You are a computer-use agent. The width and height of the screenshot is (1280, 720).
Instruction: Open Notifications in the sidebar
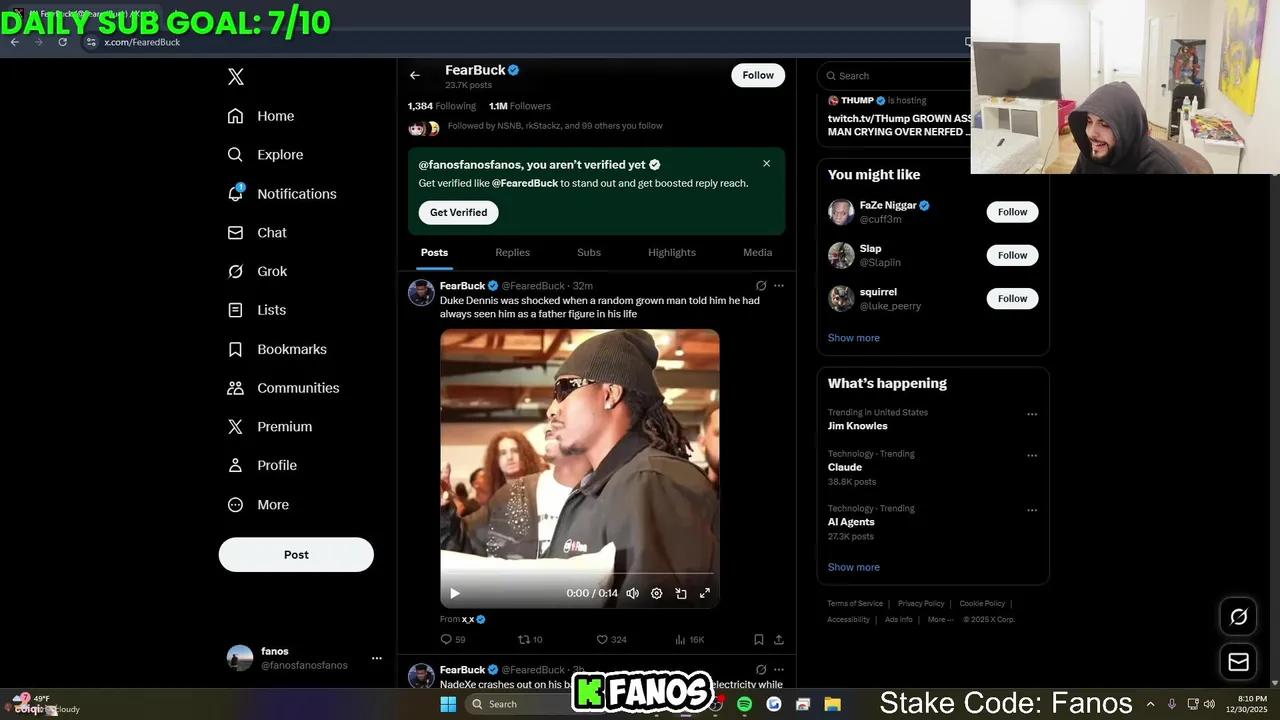(282, 194)
